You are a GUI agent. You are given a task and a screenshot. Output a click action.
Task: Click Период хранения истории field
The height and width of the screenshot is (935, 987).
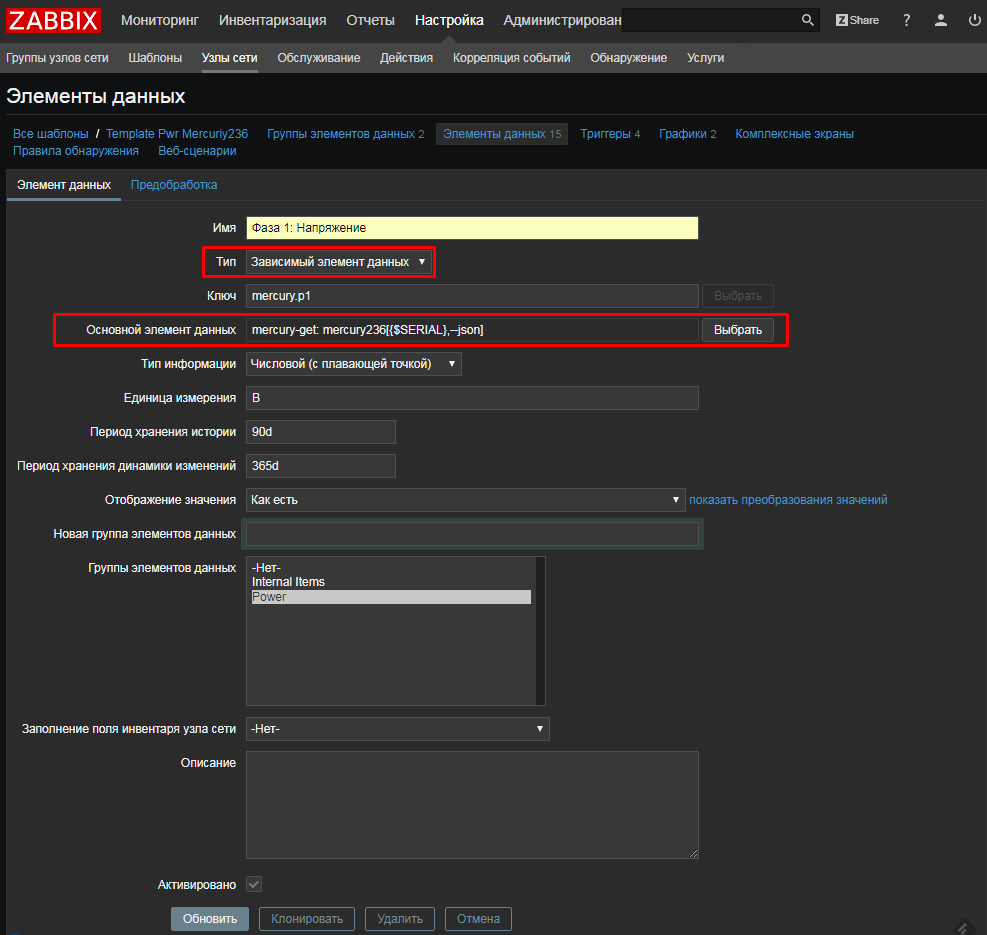point(321,432)
